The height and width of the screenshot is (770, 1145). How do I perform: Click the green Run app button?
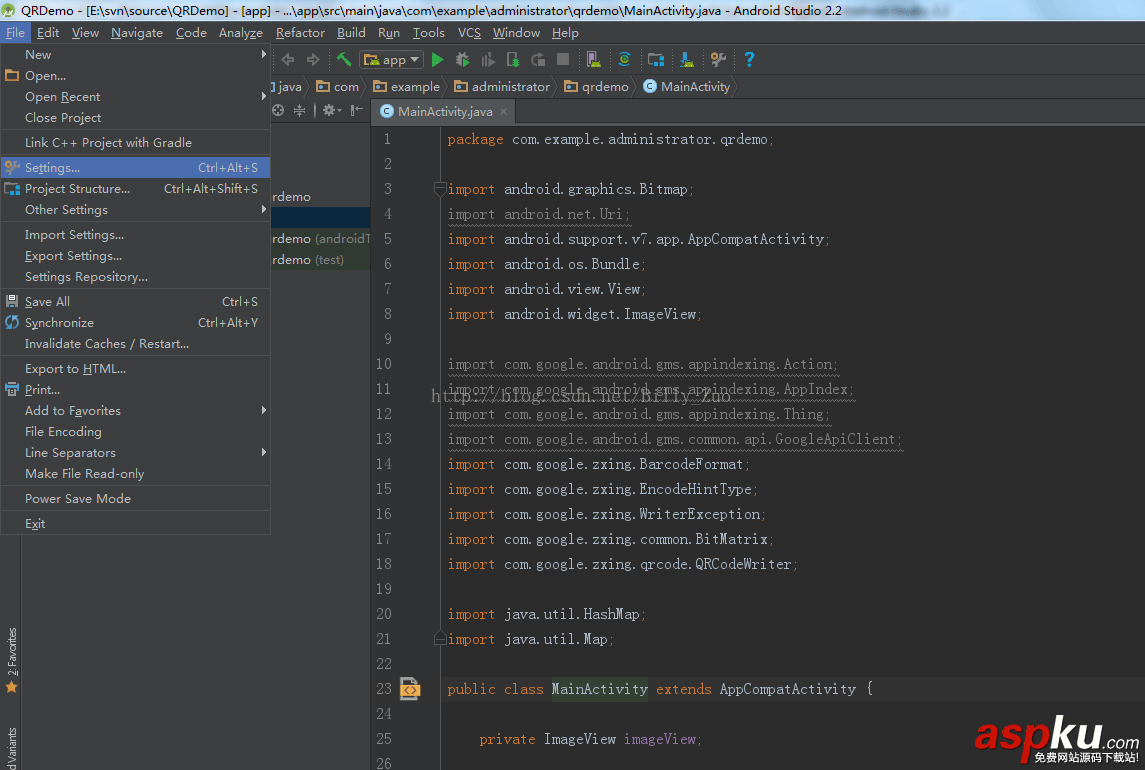point(437,60)
